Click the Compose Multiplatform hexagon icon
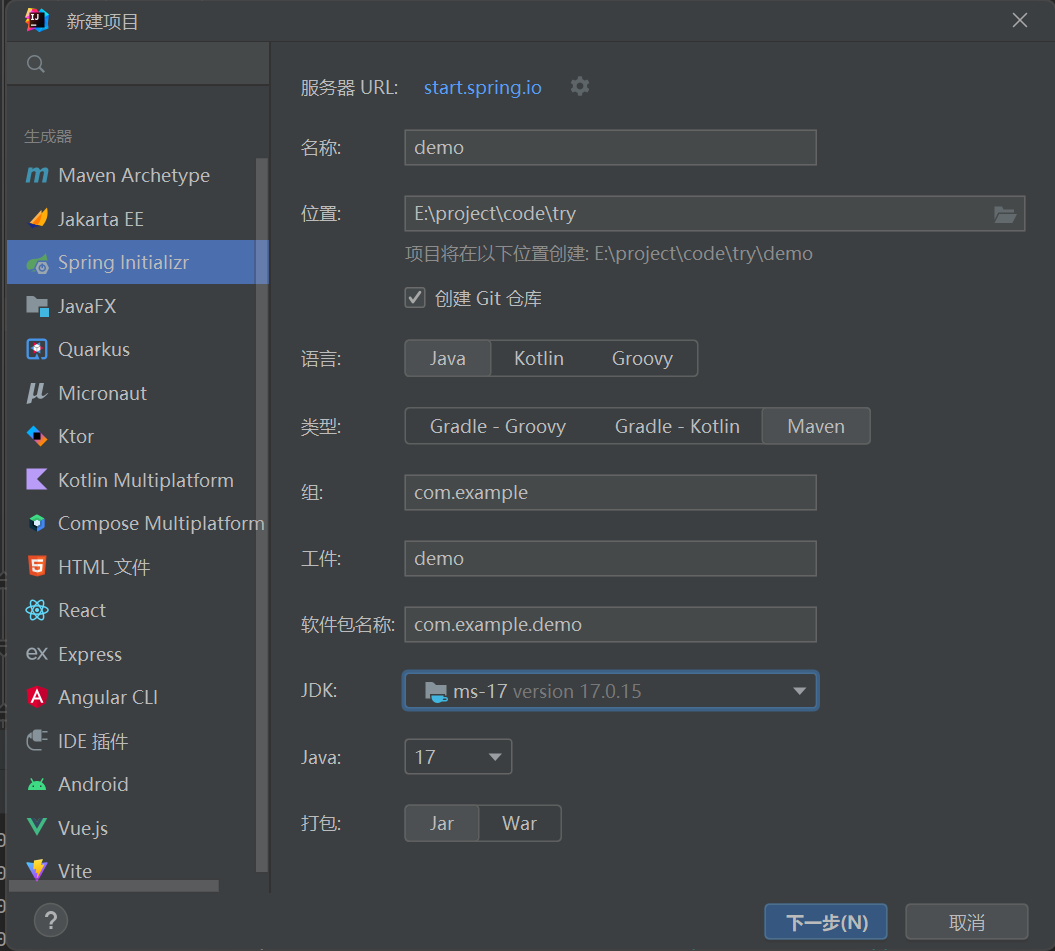 click(x=37, y=523)
